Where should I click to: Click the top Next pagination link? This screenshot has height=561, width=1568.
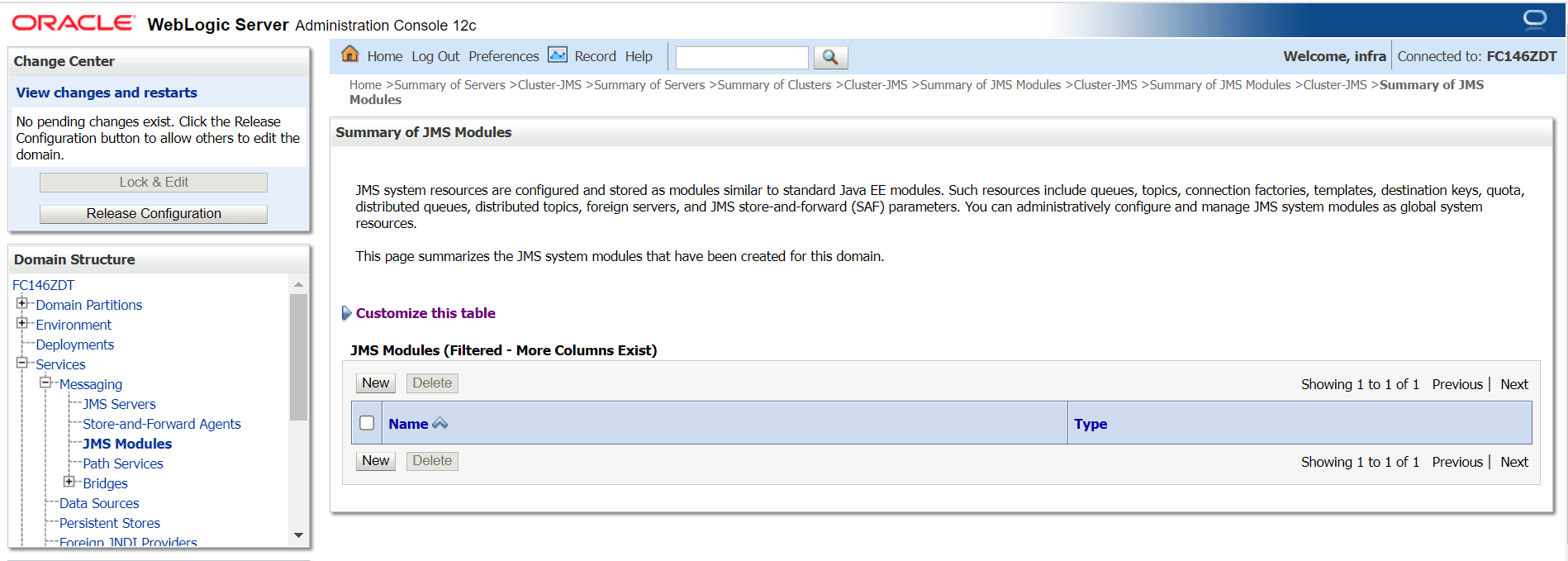[1514, 384]
